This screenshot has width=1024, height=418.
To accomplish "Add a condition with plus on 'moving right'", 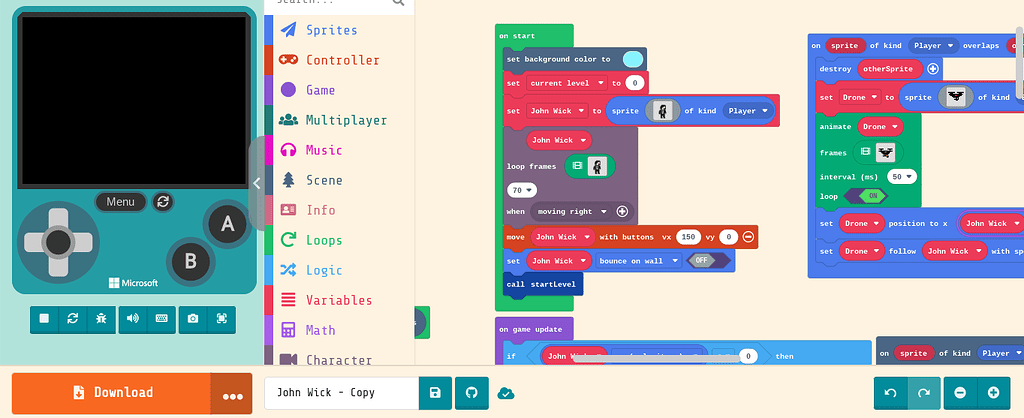I will tap(622, 212).
